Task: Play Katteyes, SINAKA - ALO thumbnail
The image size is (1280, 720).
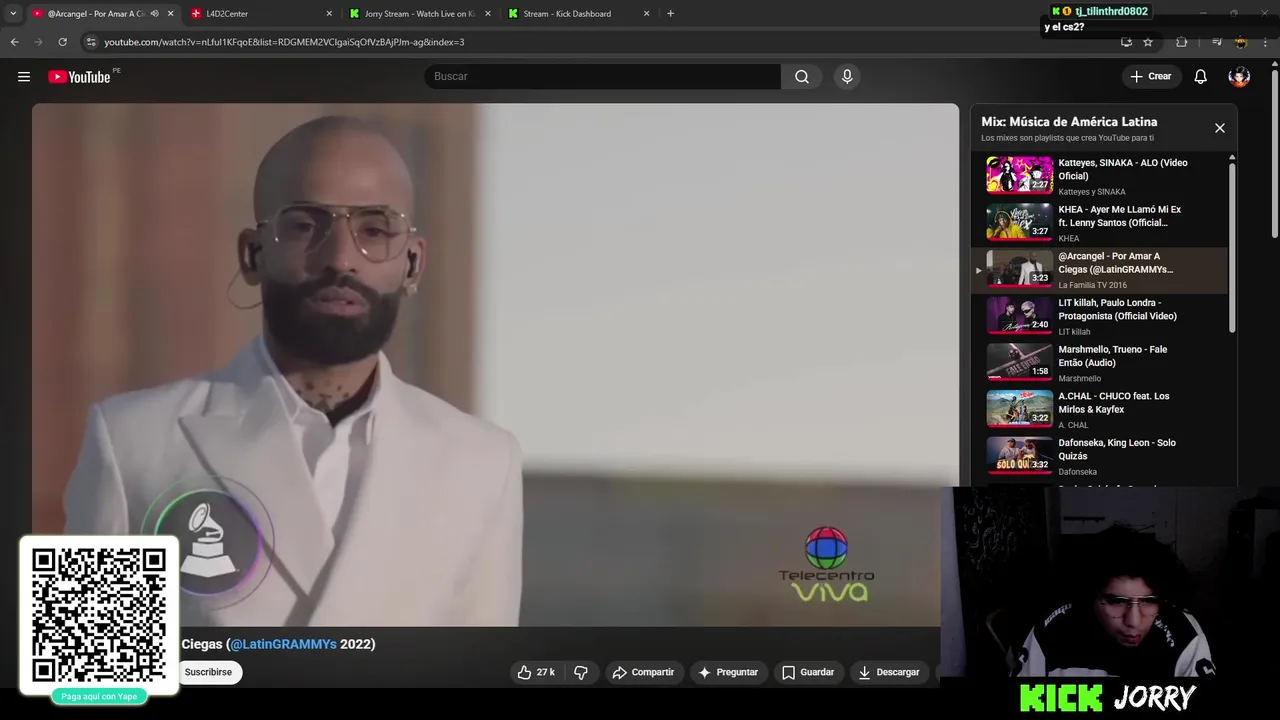Action: [1019, 174]
